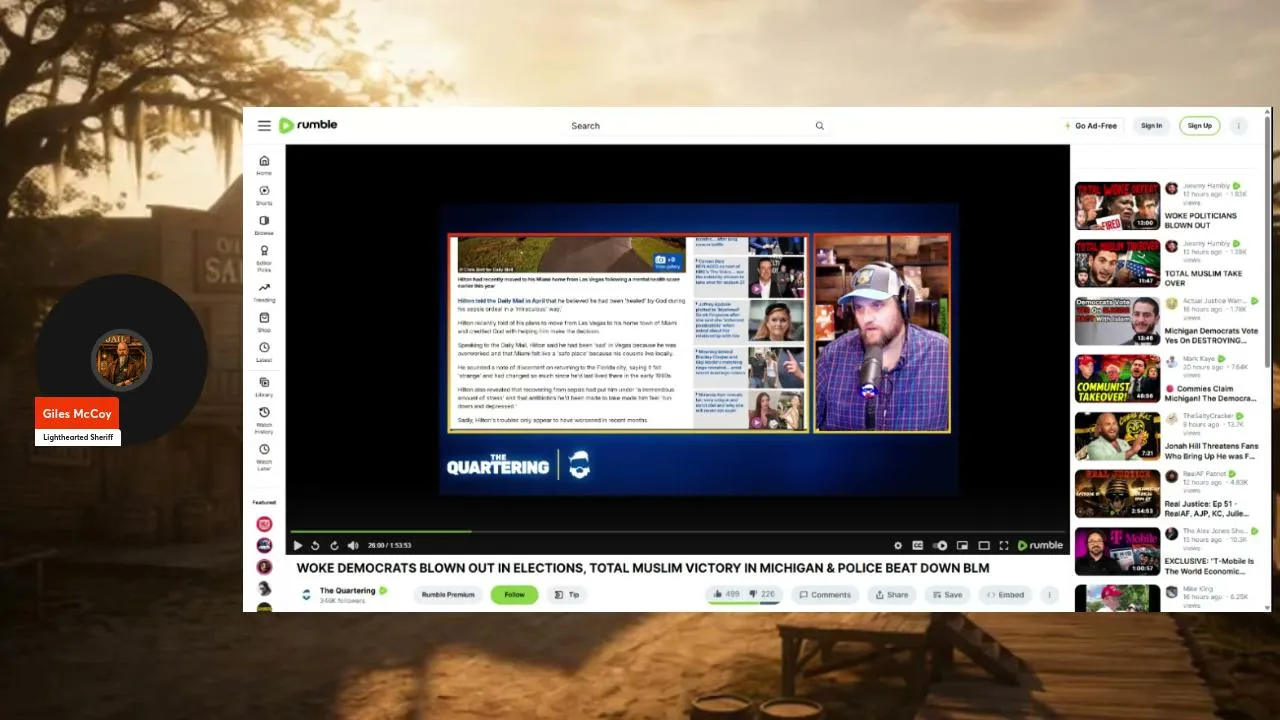The image size is (1280, 720).
Task: Click the third Featured channel avatar
Action: [264, 567]
